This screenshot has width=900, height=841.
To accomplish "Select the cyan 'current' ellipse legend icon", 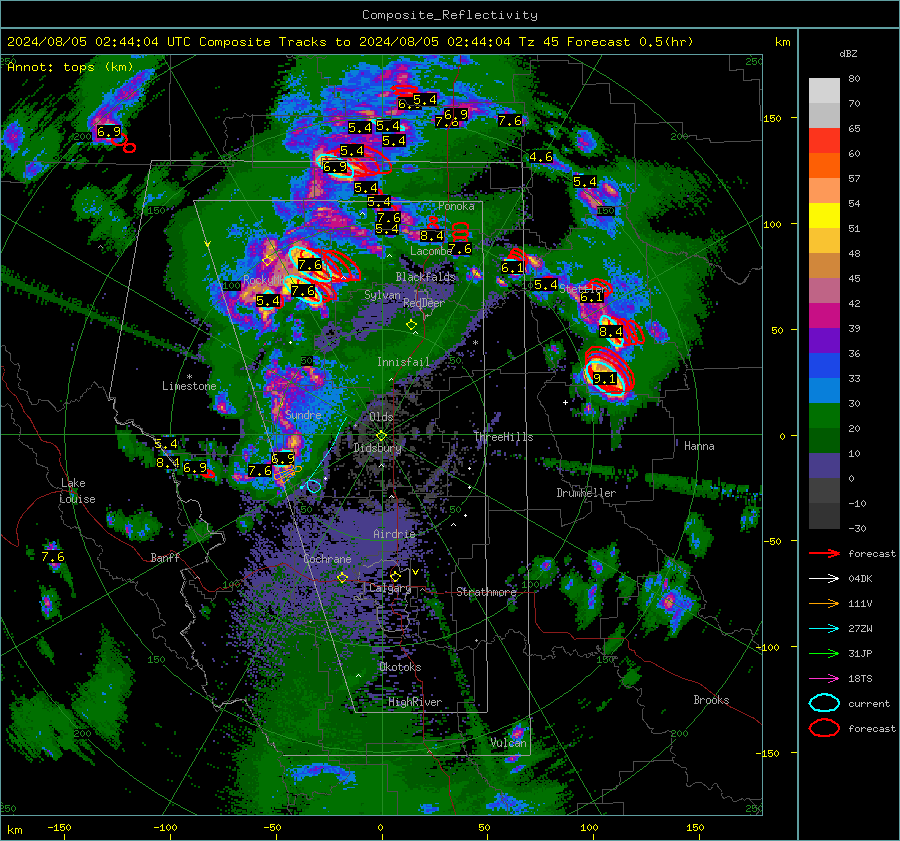I will point(824,703).
